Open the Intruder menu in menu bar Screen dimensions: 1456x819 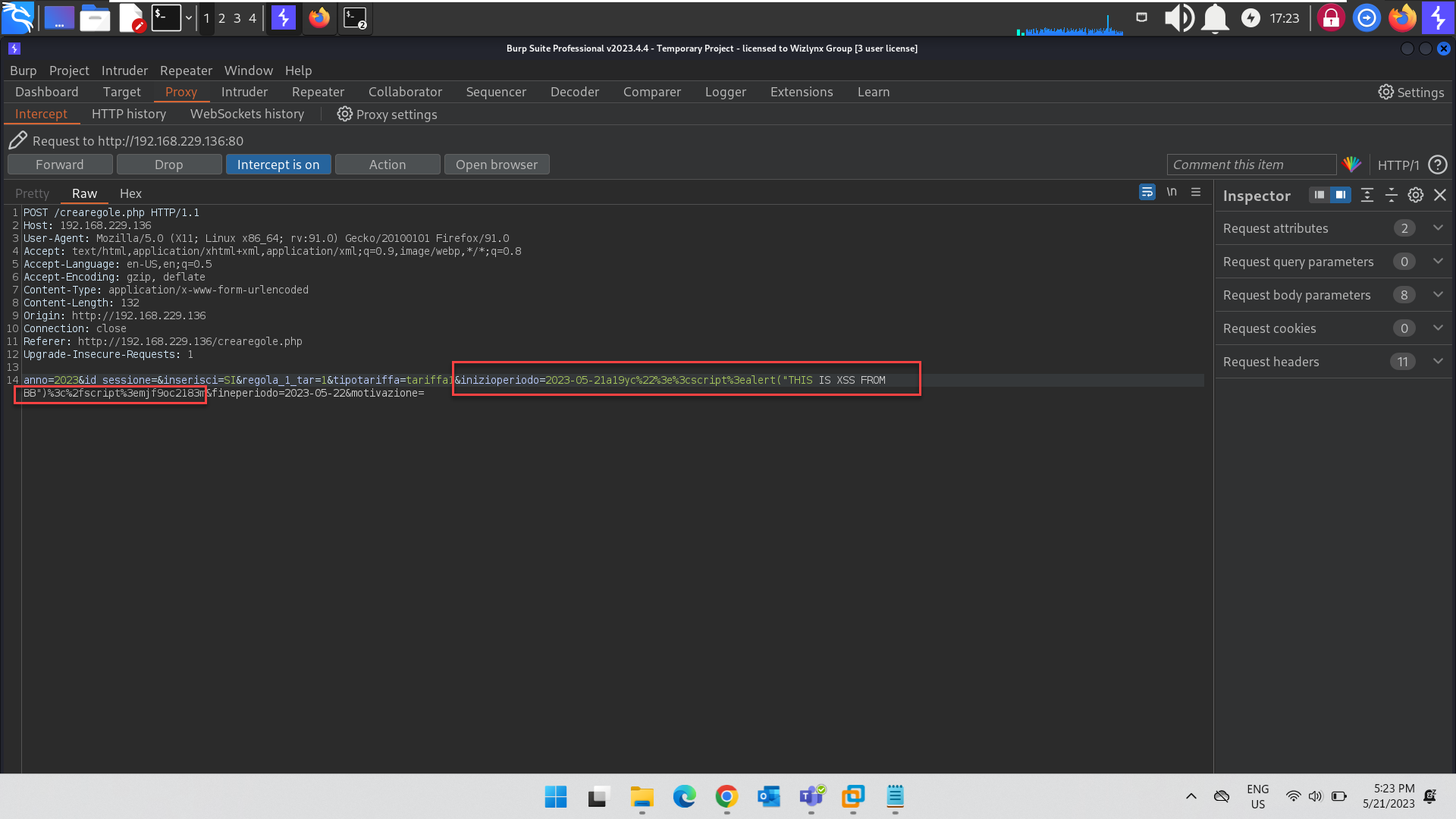[124, 70]
